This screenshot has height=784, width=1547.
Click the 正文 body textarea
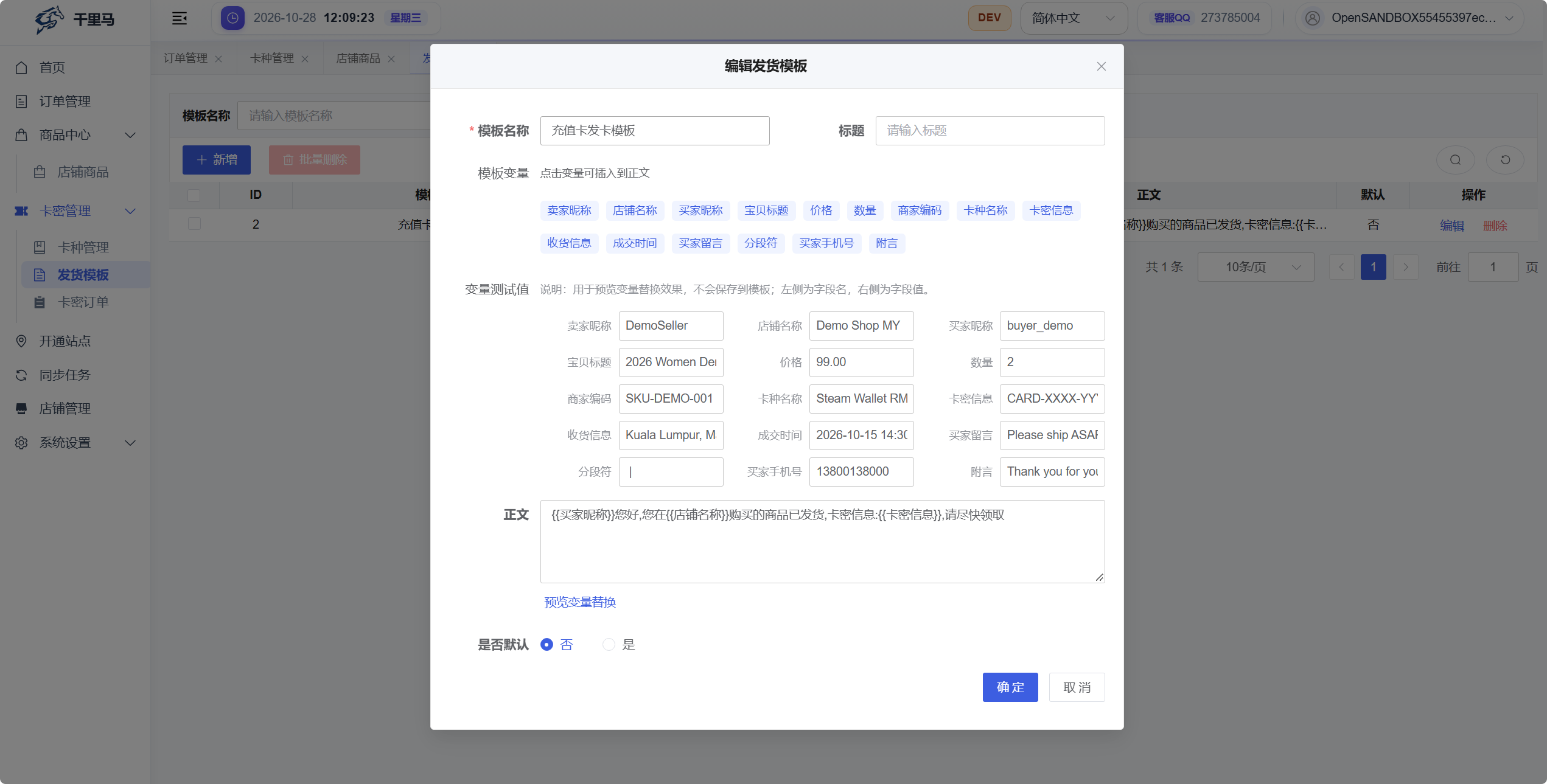[822, 541]
